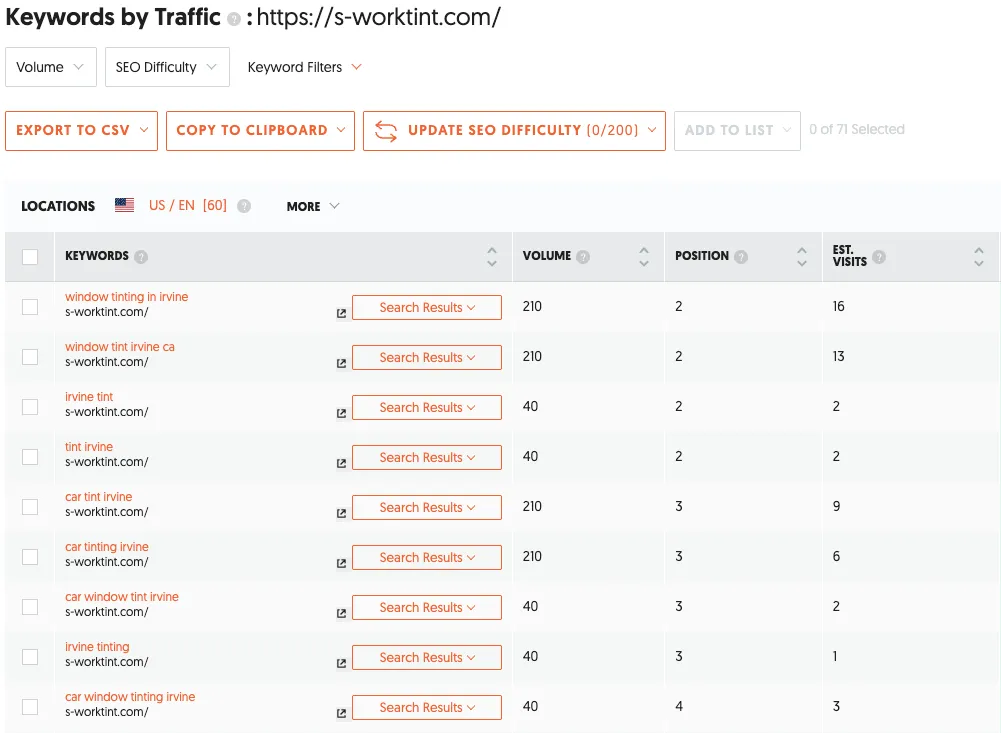Check the box for 'window tint irvine ca'

pos(30,357)
